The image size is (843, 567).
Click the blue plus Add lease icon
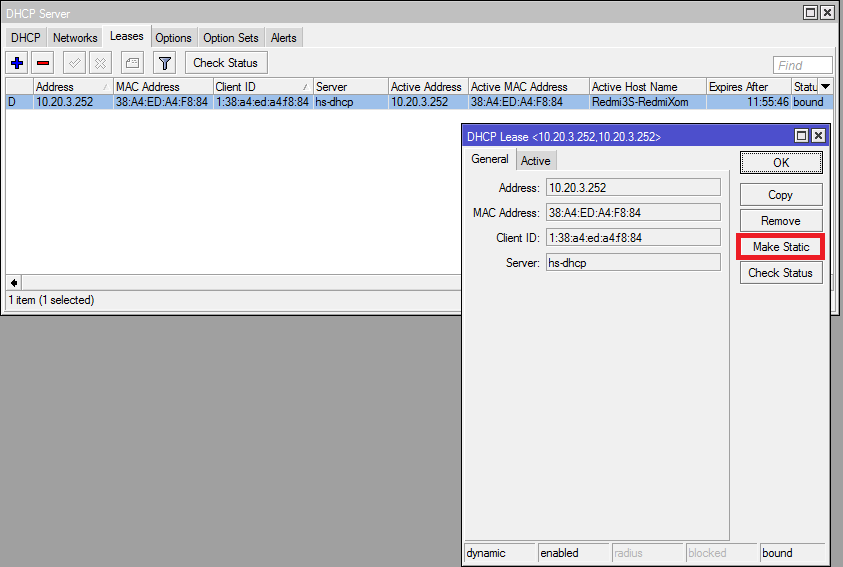click(17, 63)
